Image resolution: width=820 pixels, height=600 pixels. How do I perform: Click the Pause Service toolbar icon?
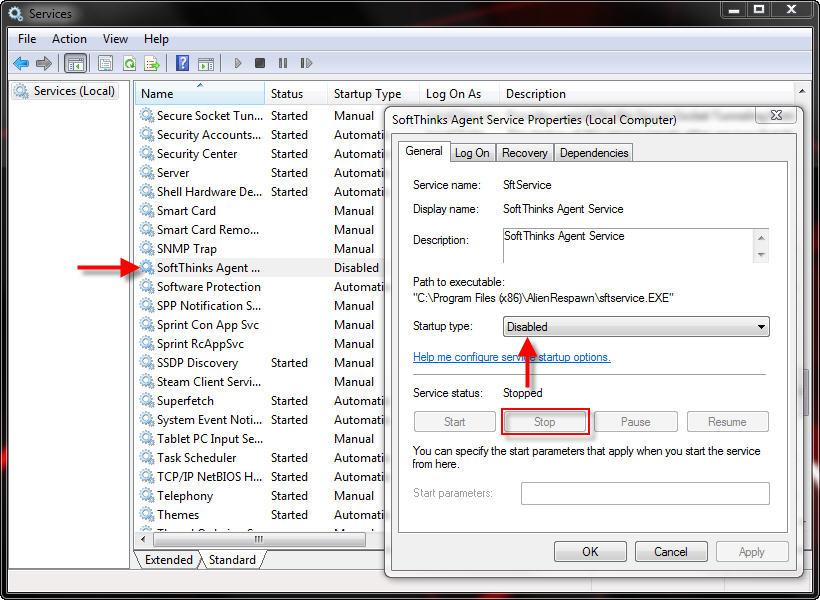(x=283, y=63)
